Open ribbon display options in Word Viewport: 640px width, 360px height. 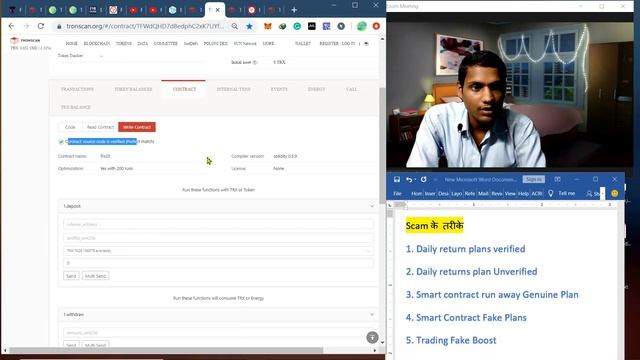[x=557, y=179]
